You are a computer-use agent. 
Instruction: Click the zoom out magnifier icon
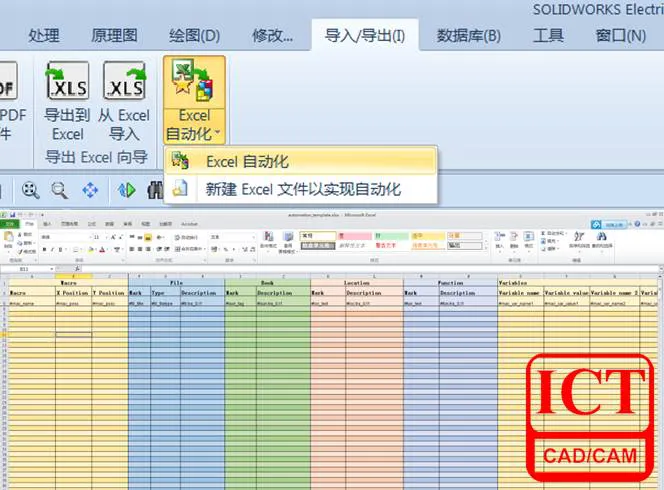(60, 189)
